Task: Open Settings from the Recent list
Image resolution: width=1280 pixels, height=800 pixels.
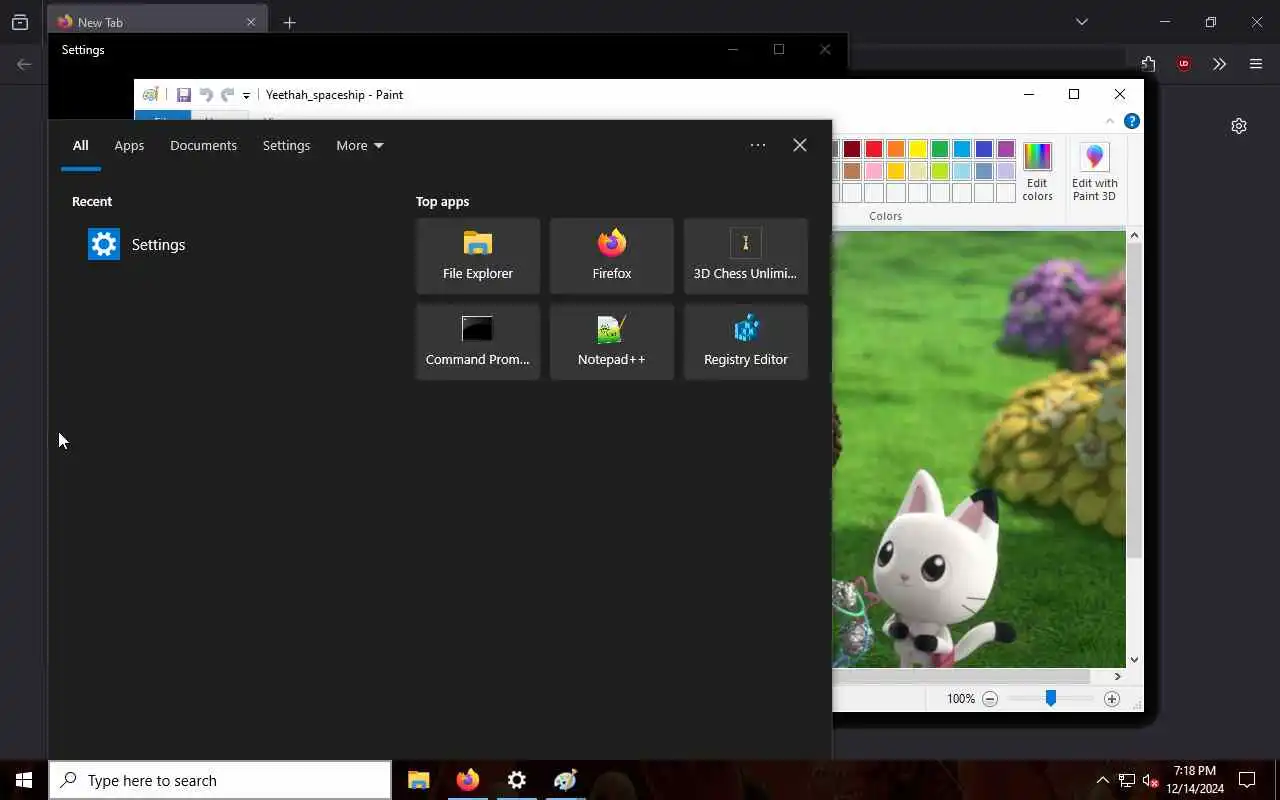Action: tap(137, 244)
